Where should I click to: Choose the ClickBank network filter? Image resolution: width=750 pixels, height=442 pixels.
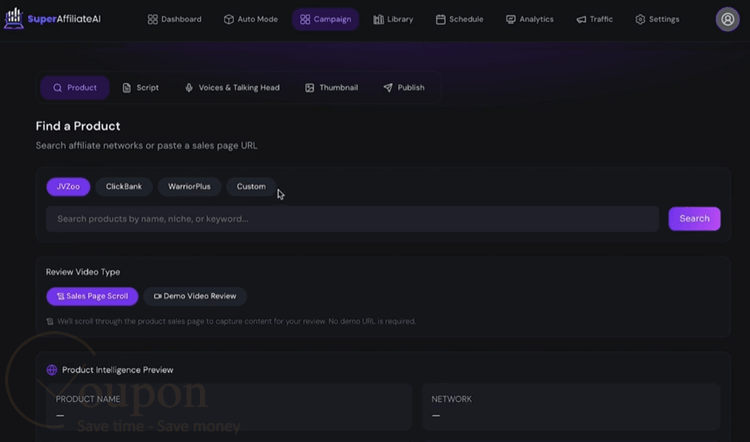124,187
